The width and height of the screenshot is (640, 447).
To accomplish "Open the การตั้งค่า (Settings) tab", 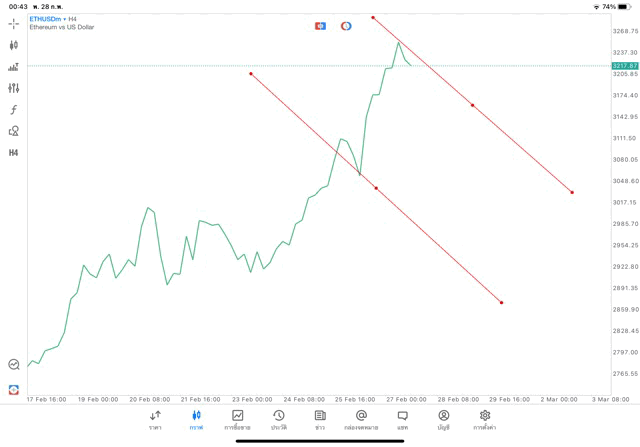I will point(485,420).
